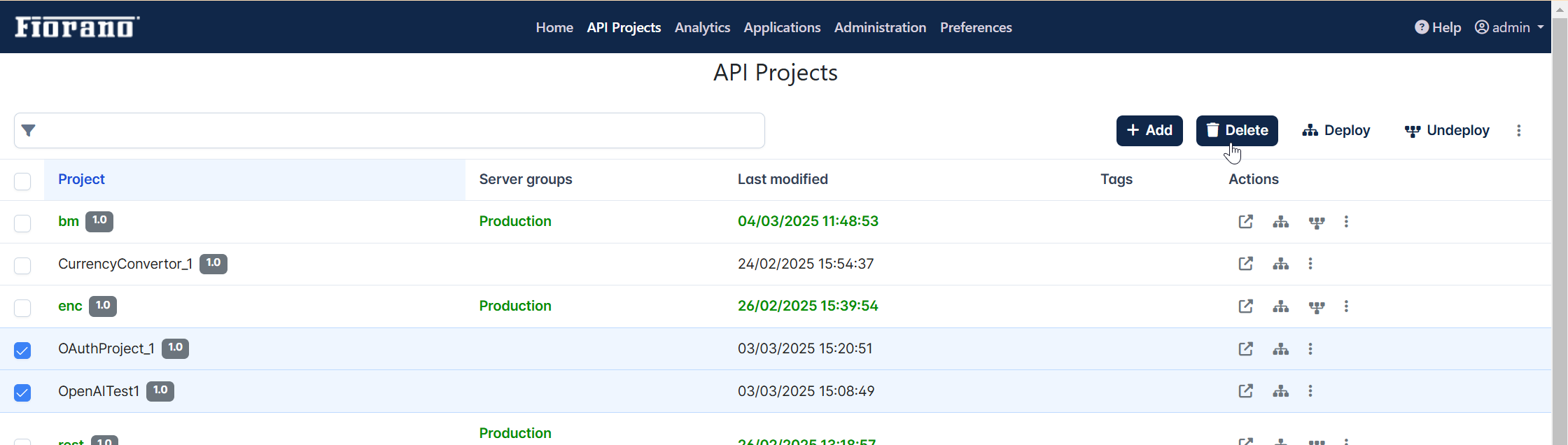
Task: Open the bm project name link
Action: pos(69,221)
